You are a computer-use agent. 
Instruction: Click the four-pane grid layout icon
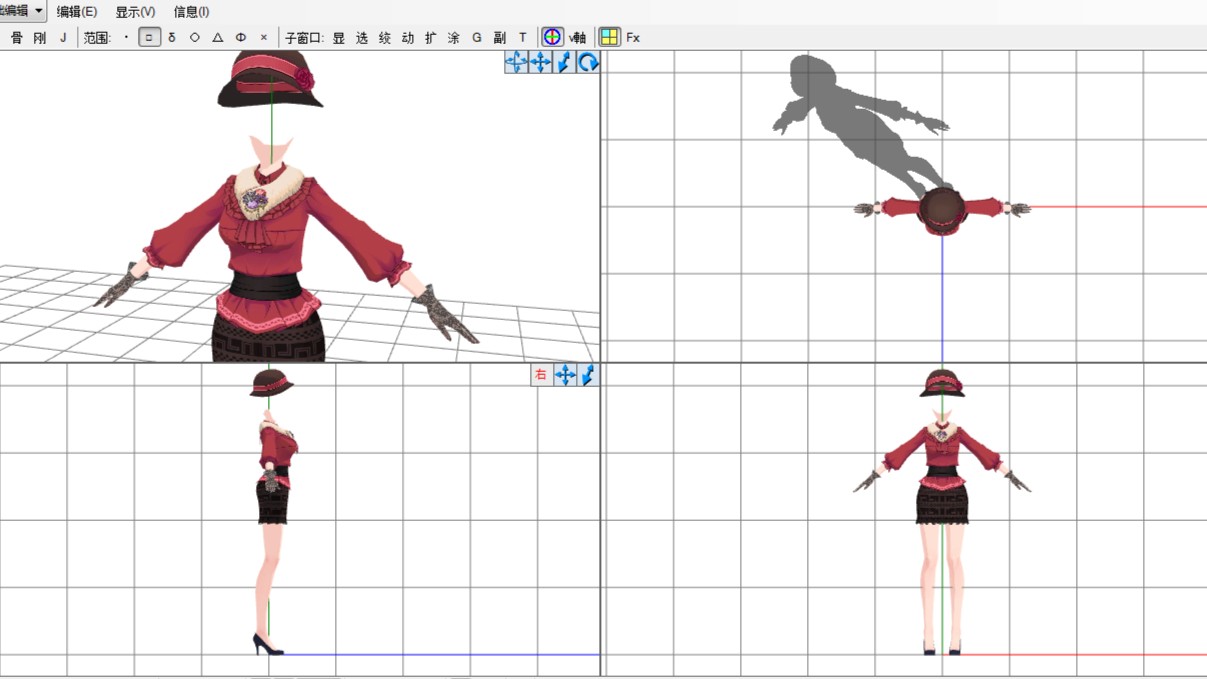tap(609, 37)
